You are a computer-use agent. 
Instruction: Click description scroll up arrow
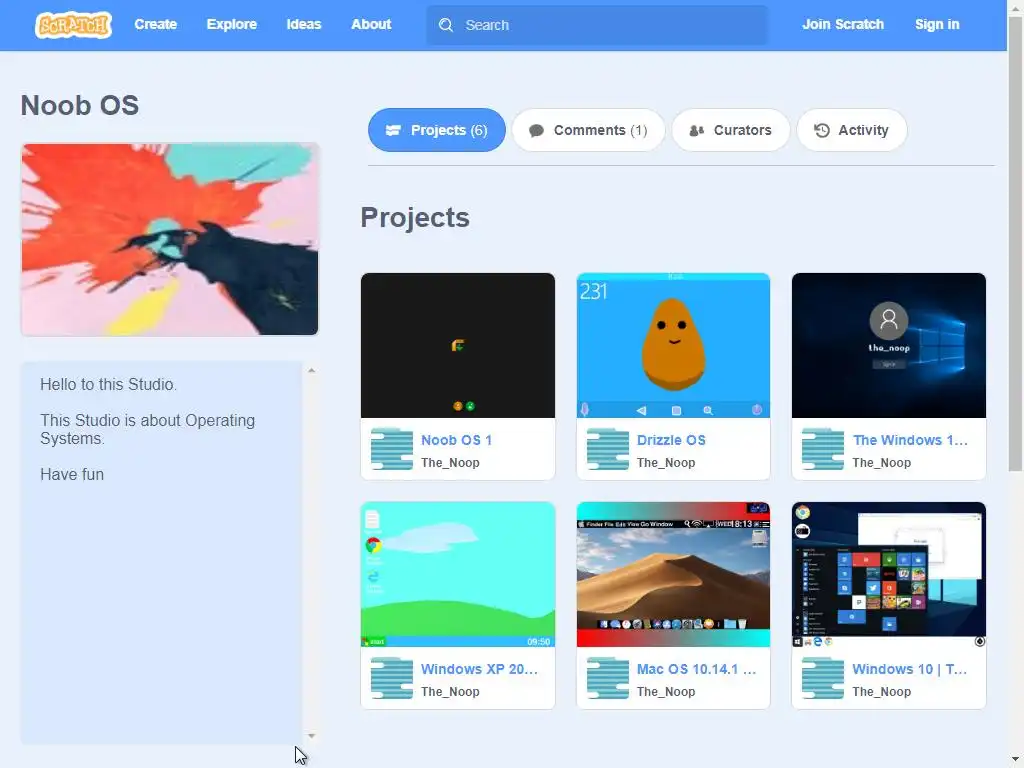point(312,370)
